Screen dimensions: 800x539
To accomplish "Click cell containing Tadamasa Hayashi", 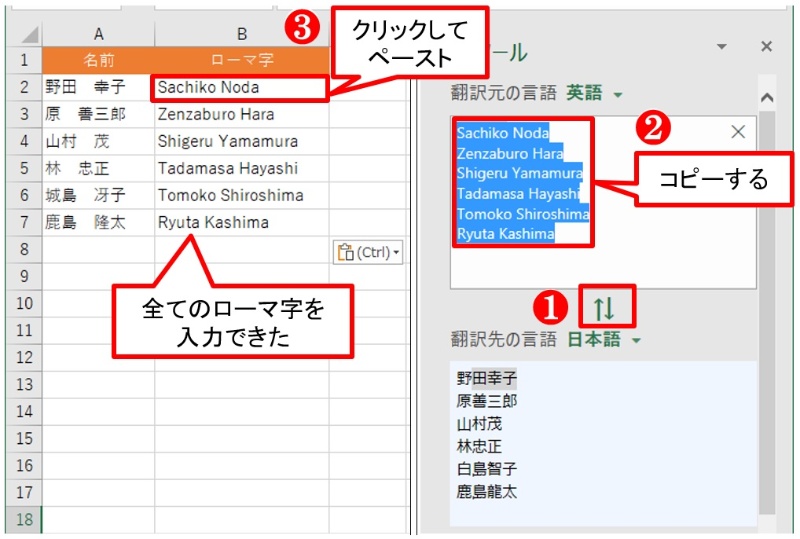I will 242,168.
